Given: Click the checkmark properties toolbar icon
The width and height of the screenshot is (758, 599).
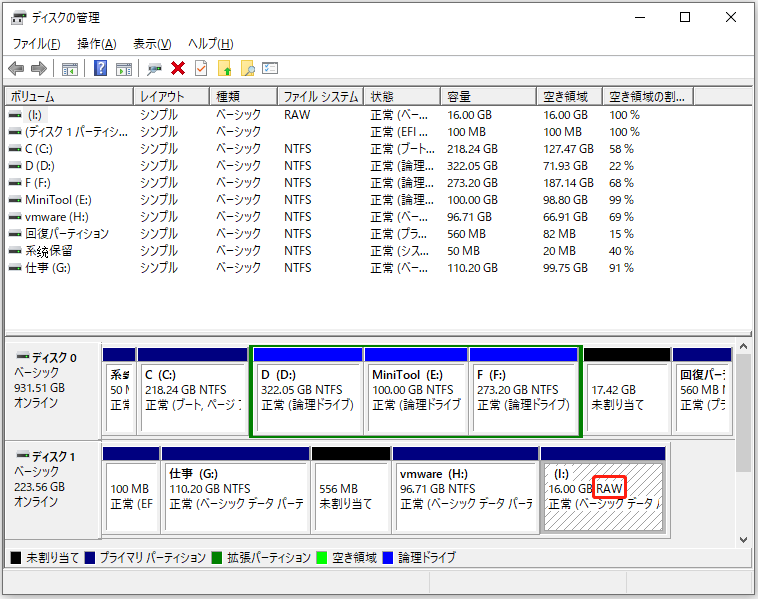Looking at the screenshot, I should point(201,68).
